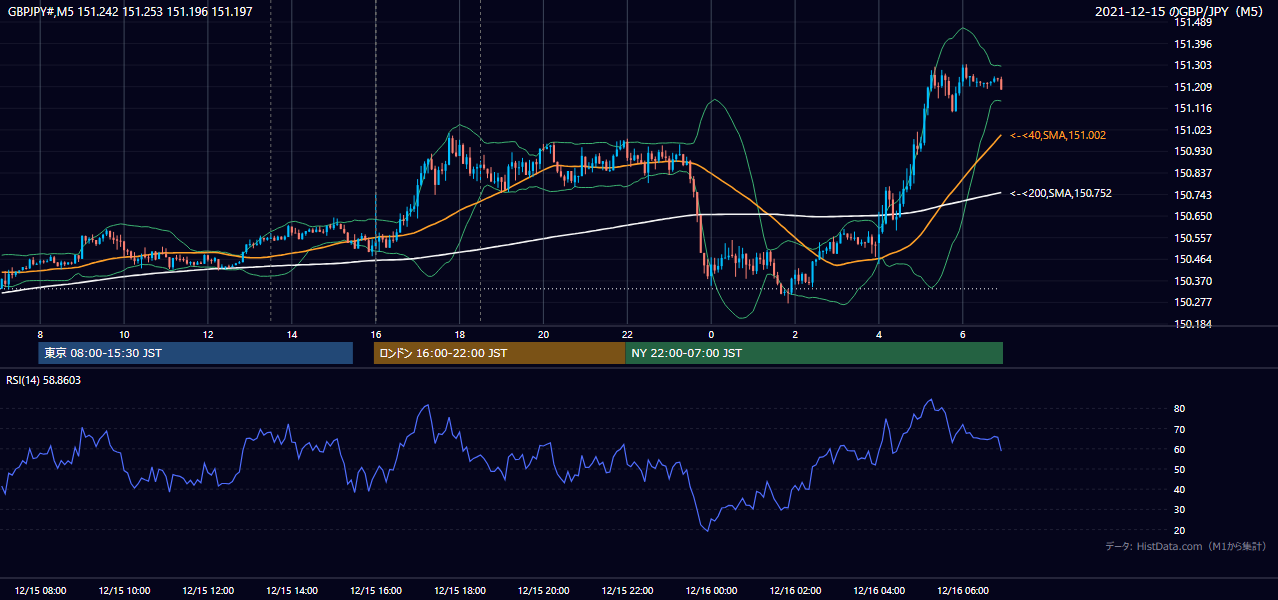
Task: Click the 12/16 02:00 date label
Action: point(795,590)
